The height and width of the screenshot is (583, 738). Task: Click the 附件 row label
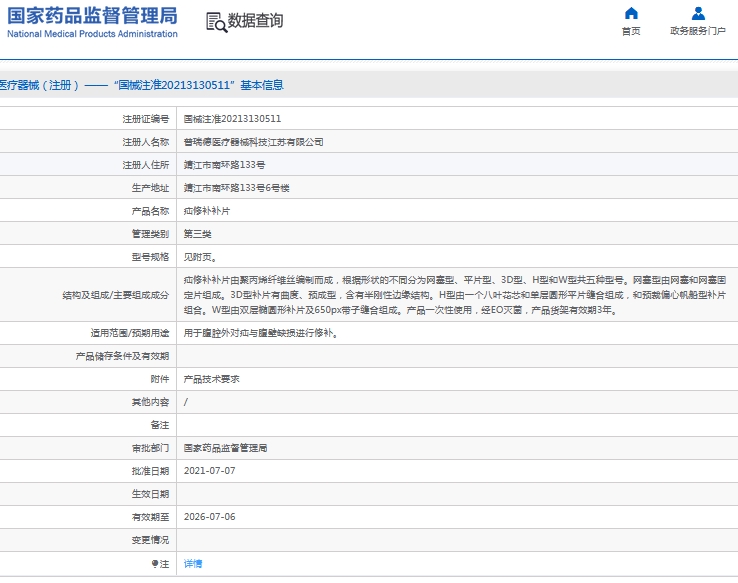(160, 379)
